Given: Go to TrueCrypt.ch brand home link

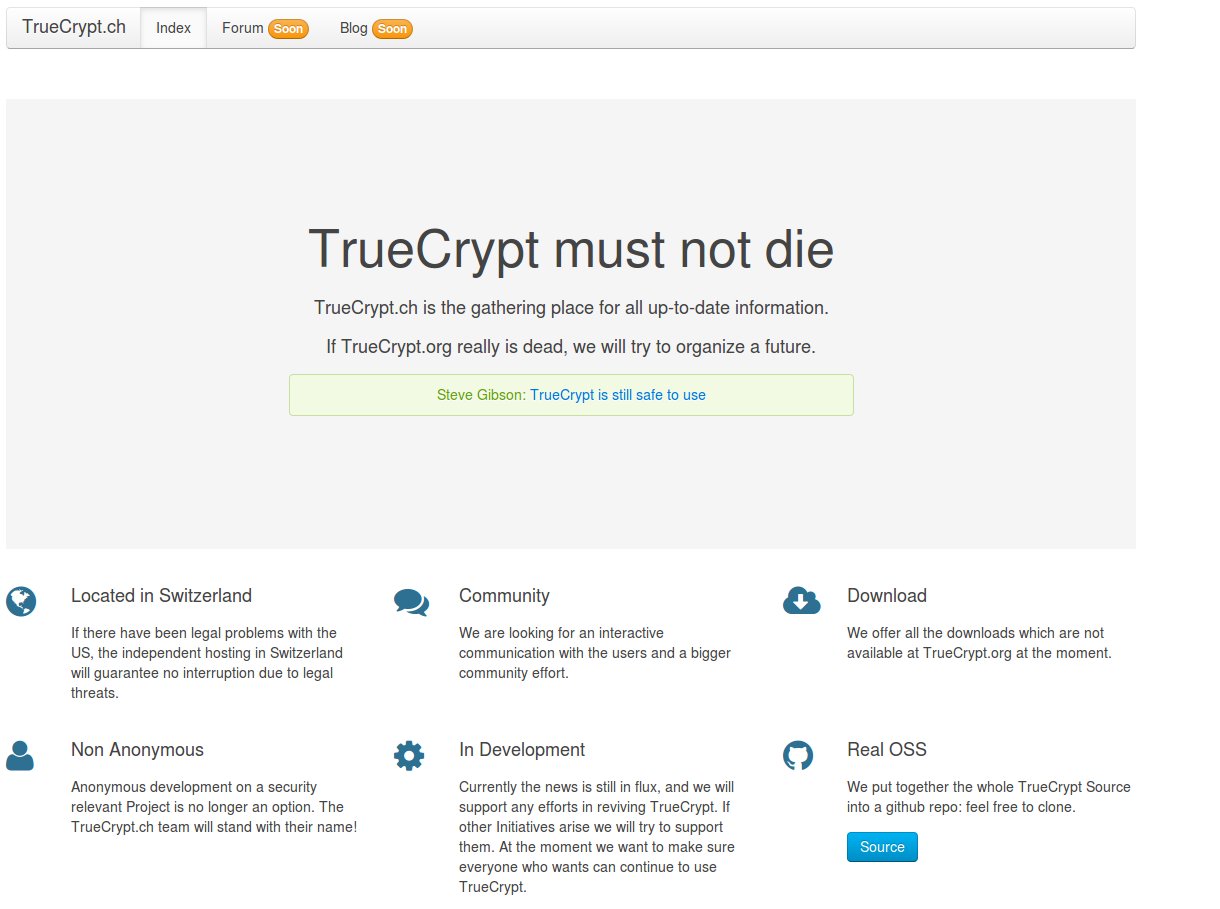Looking at the screenshot, I should (x=74, y=27).
